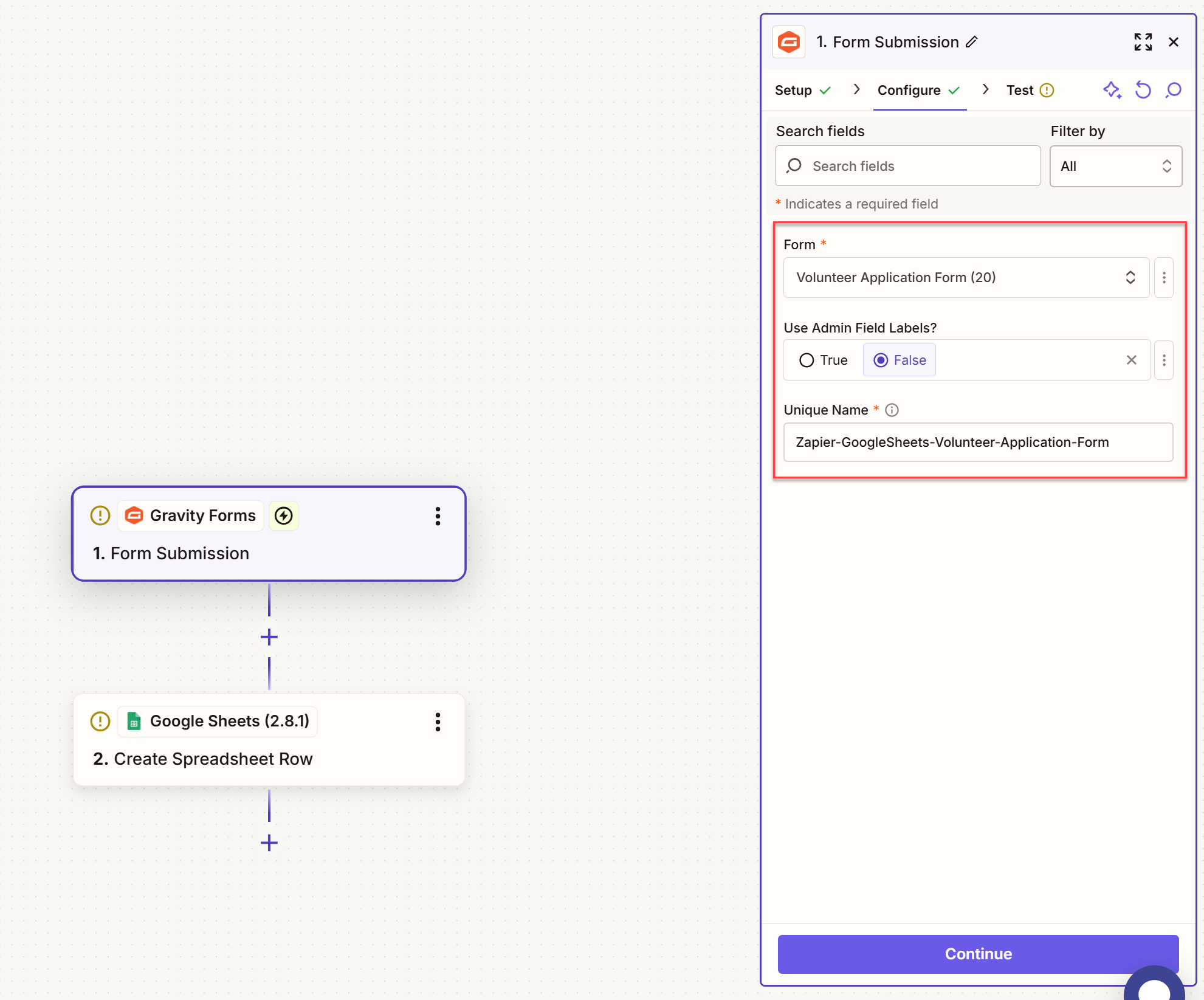
Task: Clear the Use Admin Field Labels selection
Action: click(1131, 360)
